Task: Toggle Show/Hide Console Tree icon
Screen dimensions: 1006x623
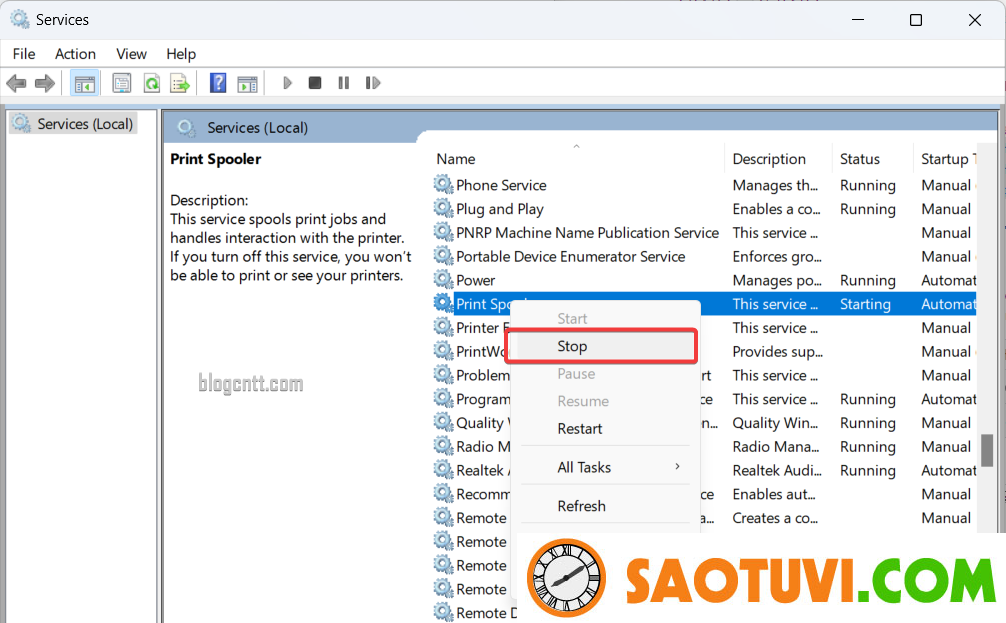Action: click(x=85, y=83)
